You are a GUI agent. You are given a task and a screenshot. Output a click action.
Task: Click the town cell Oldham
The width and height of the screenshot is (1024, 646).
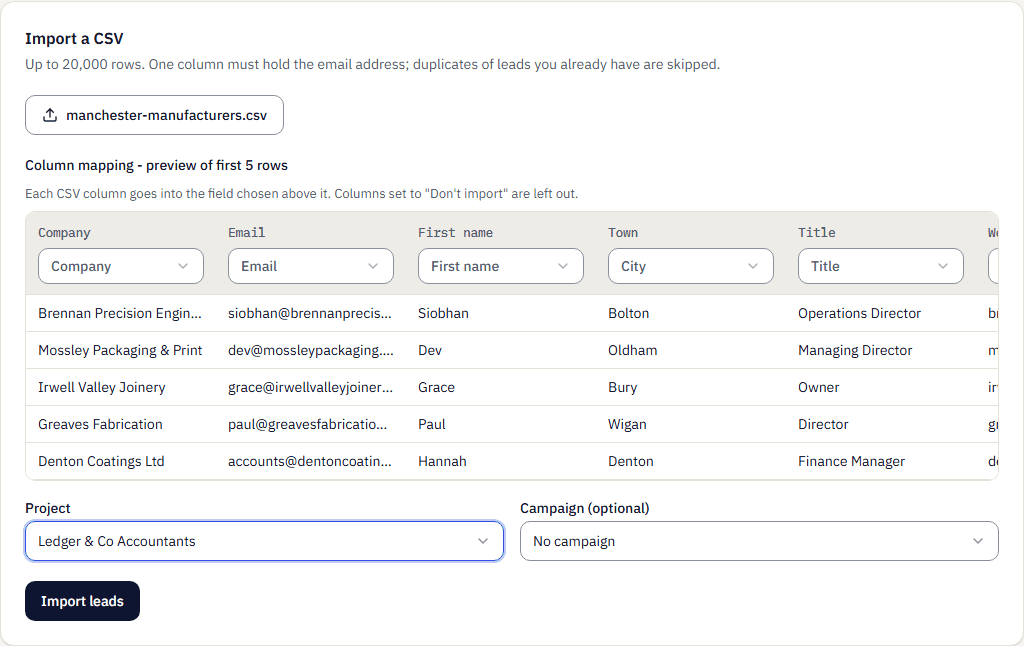click(x=632, y=350)
